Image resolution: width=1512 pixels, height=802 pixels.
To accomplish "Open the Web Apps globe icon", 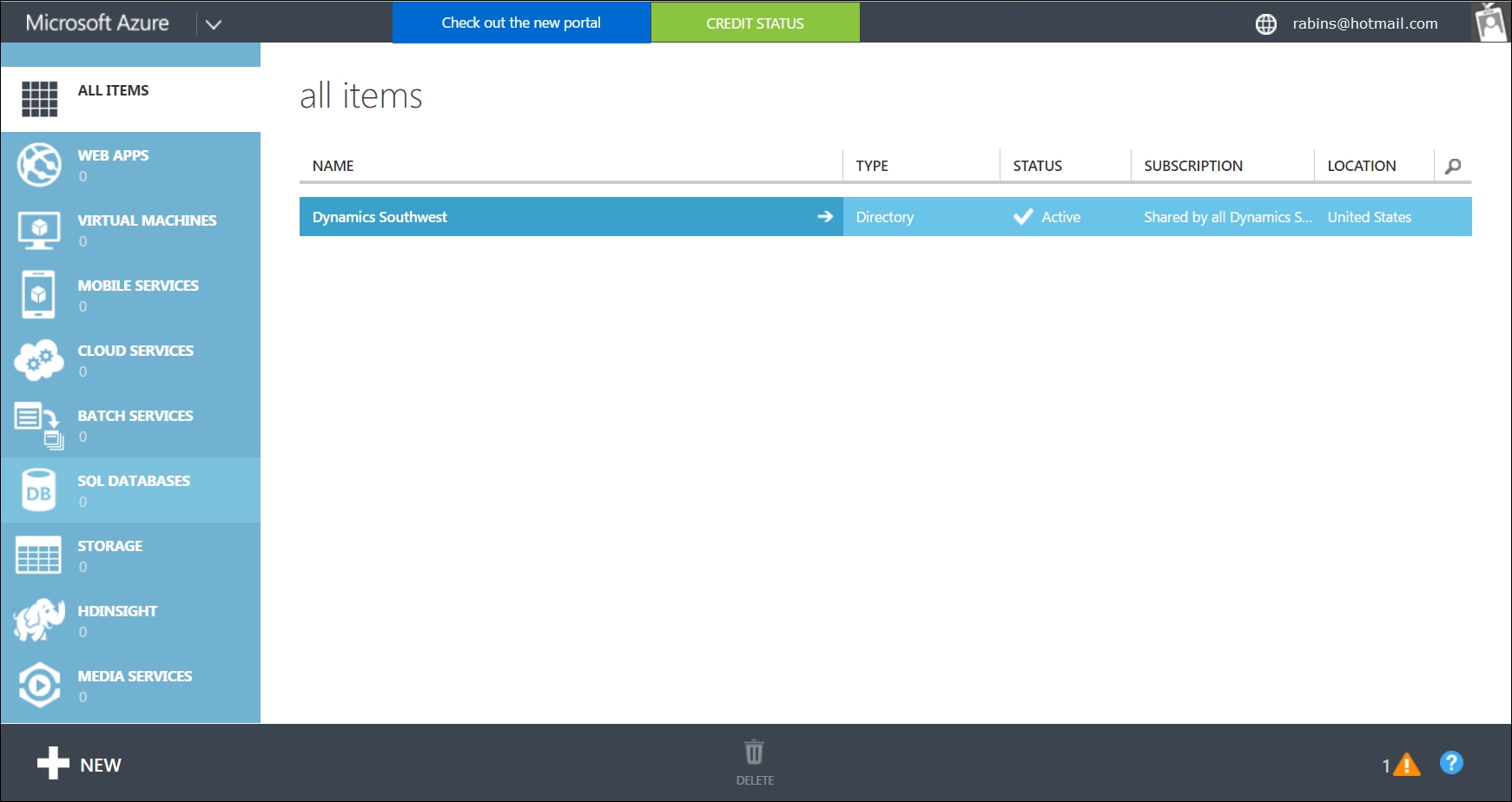I will (x=39, y=164).
